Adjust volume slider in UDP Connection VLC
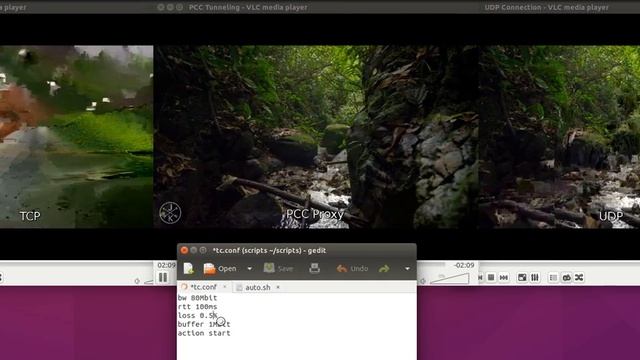 (449, 278)
